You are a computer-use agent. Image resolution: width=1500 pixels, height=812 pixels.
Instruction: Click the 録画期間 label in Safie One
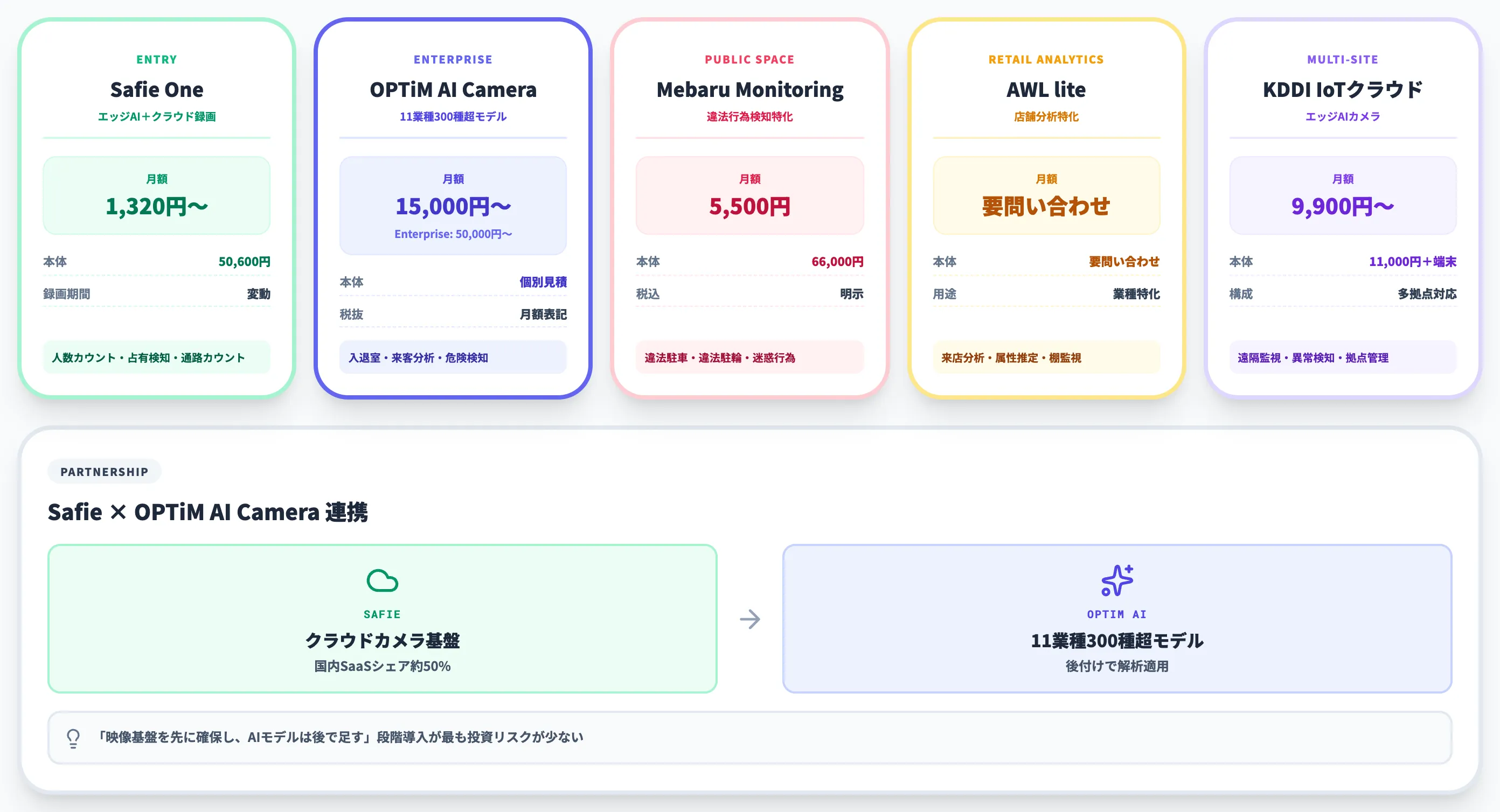66,294
